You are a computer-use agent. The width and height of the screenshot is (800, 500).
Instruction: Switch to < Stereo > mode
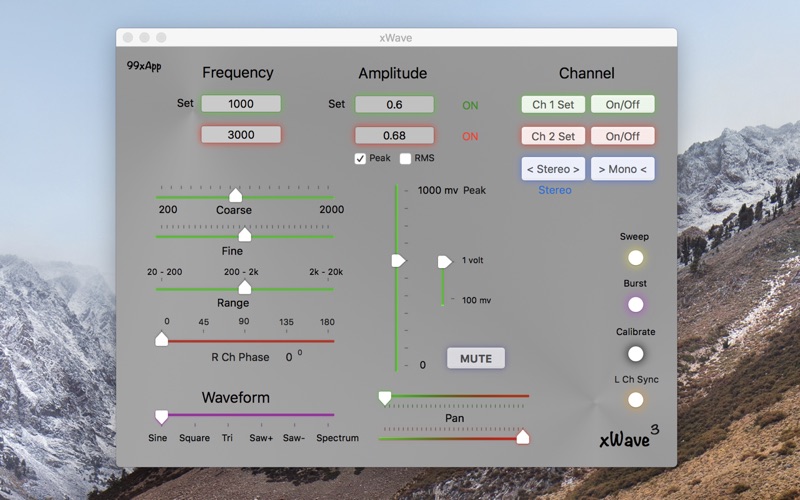553,169
